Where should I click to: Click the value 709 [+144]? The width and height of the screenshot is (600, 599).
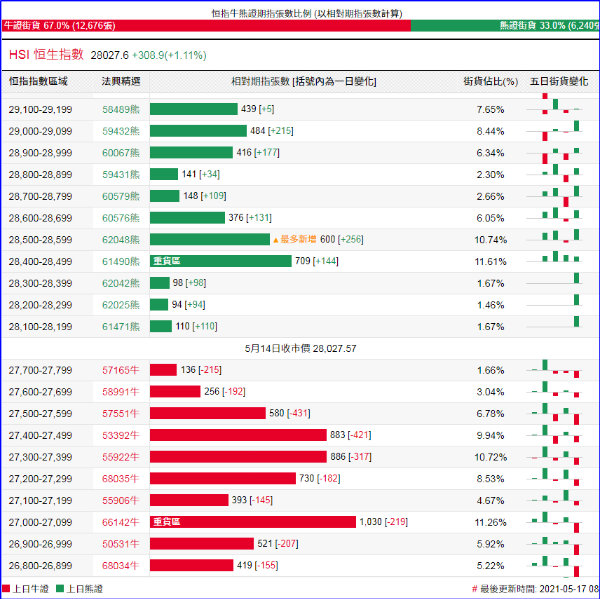(x=317, y=261)
